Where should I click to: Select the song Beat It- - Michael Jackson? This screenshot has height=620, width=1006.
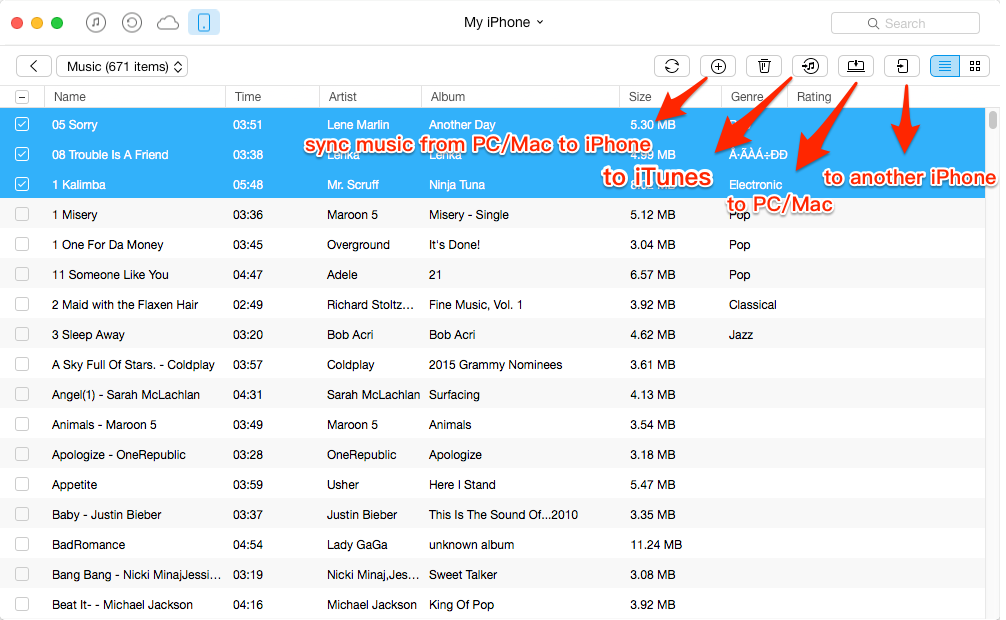click(x=122, y=605)
